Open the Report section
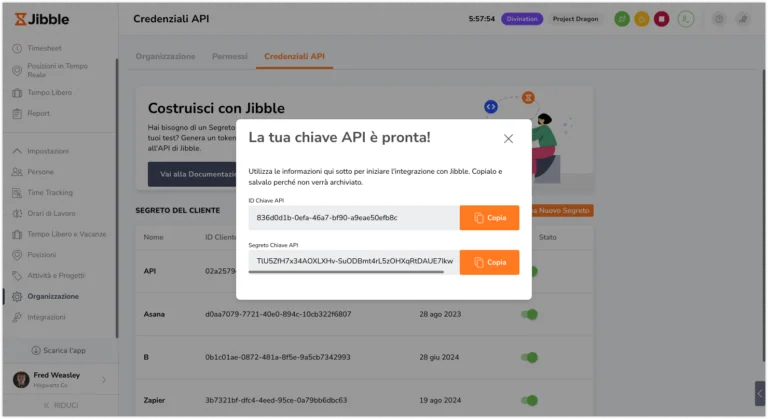 (38, 113)
